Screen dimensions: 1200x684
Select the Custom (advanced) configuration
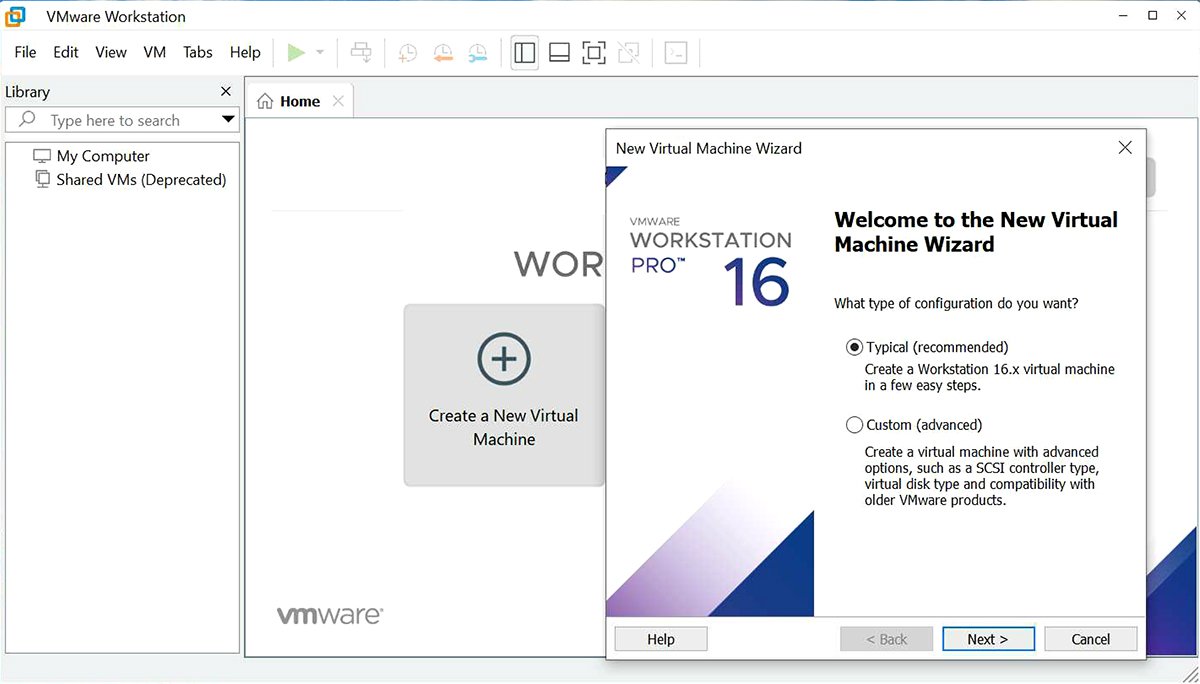coord(855,424)
